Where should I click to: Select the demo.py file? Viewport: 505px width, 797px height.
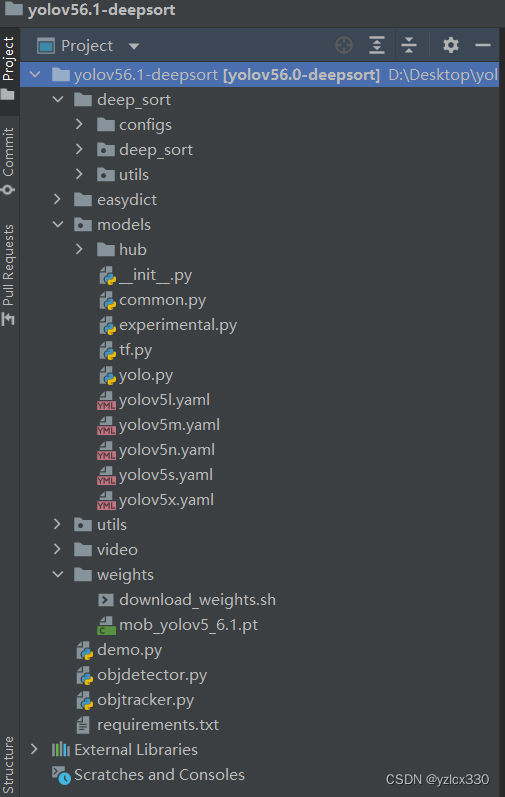tap(130, 650)
